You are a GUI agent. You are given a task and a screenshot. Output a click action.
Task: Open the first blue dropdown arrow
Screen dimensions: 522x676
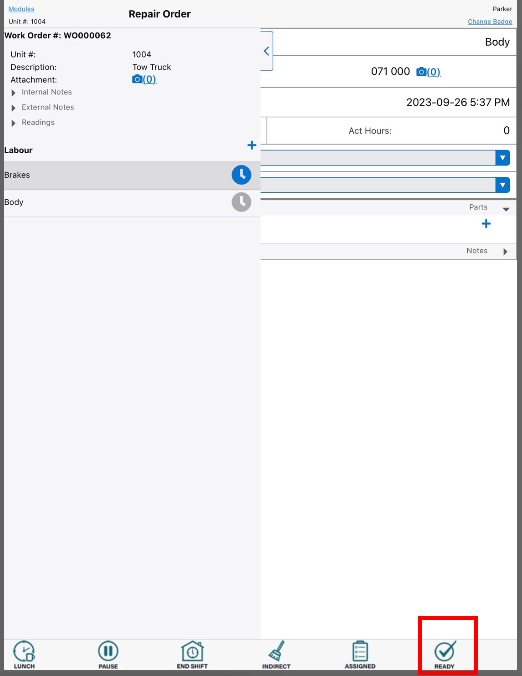[503, 158]
